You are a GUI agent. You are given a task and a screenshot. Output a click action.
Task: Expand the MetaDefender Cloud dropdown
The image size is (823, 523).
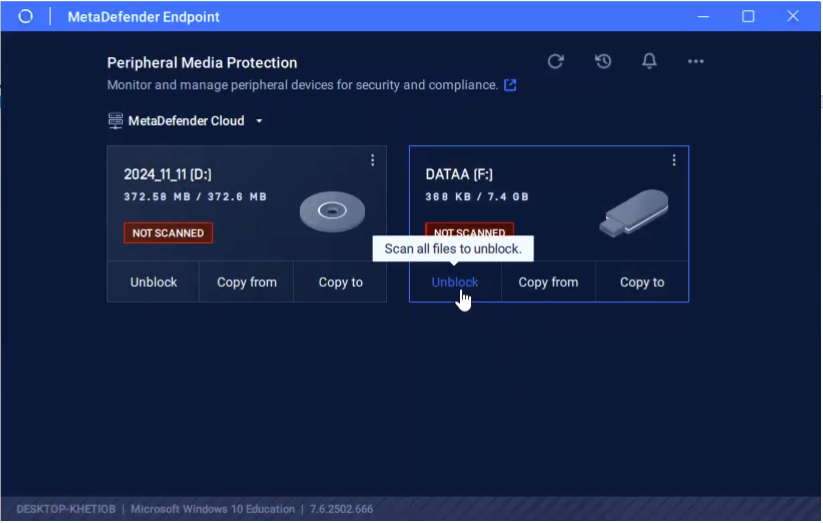[259, 121]
